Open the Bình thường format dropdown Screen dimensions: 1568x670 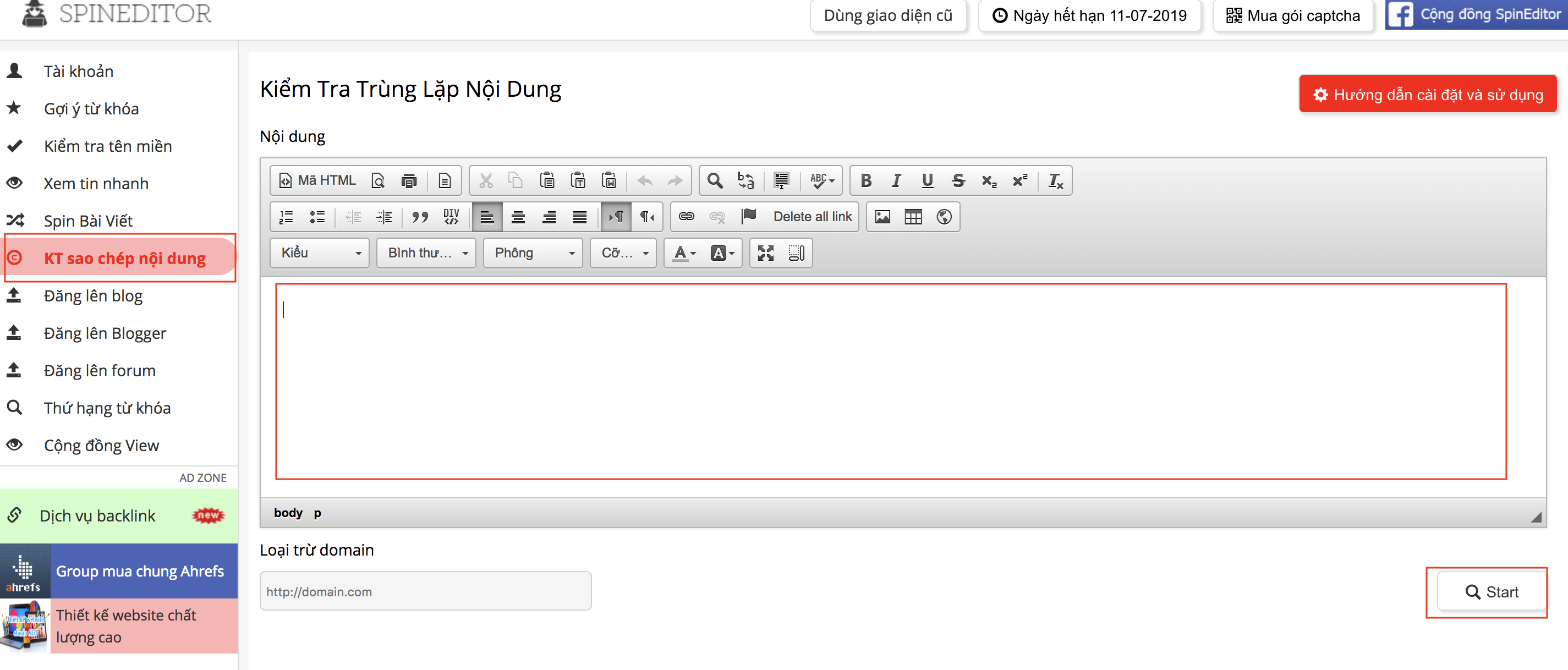coord(426,253)
